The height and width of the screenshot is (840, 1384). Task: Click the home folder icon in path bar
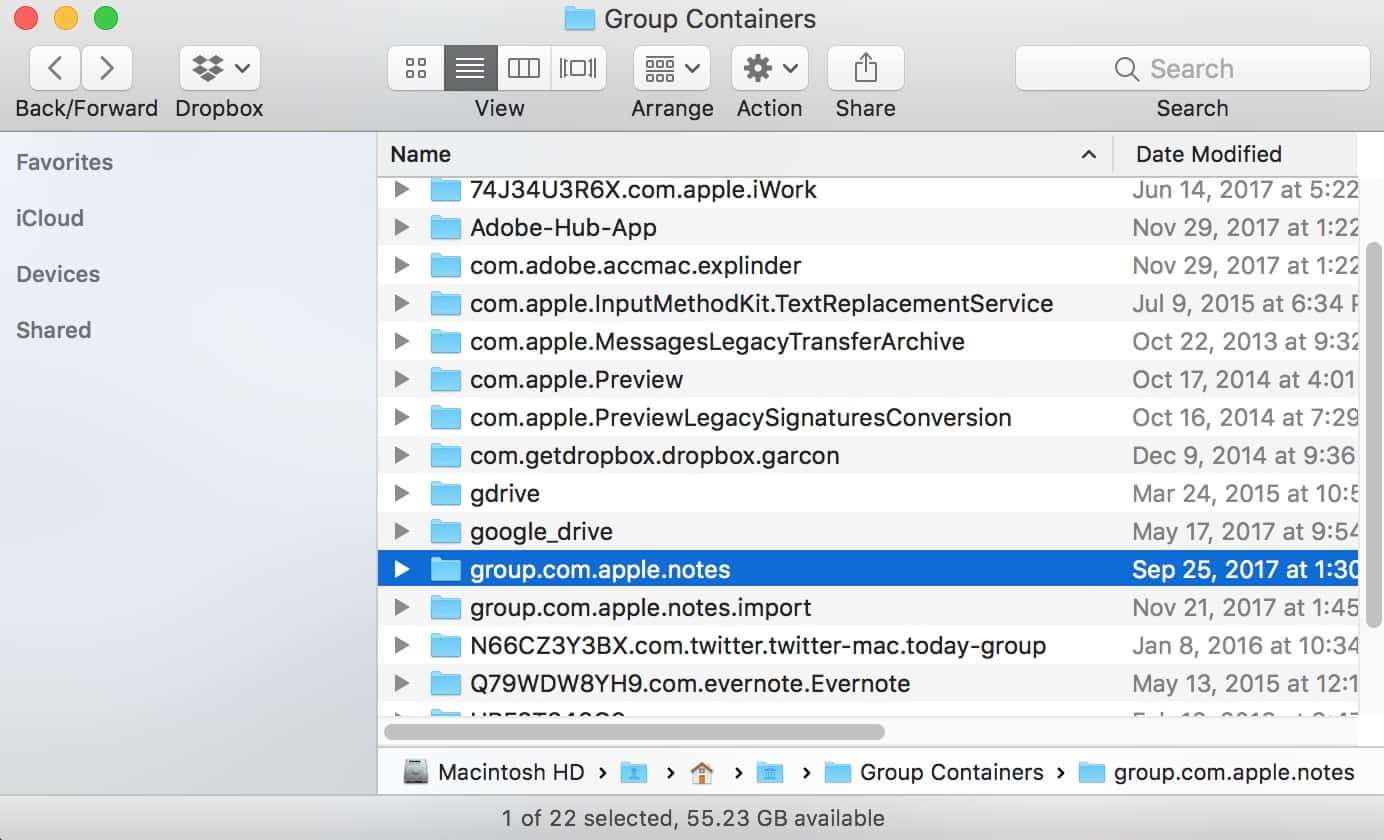point(702,773)
